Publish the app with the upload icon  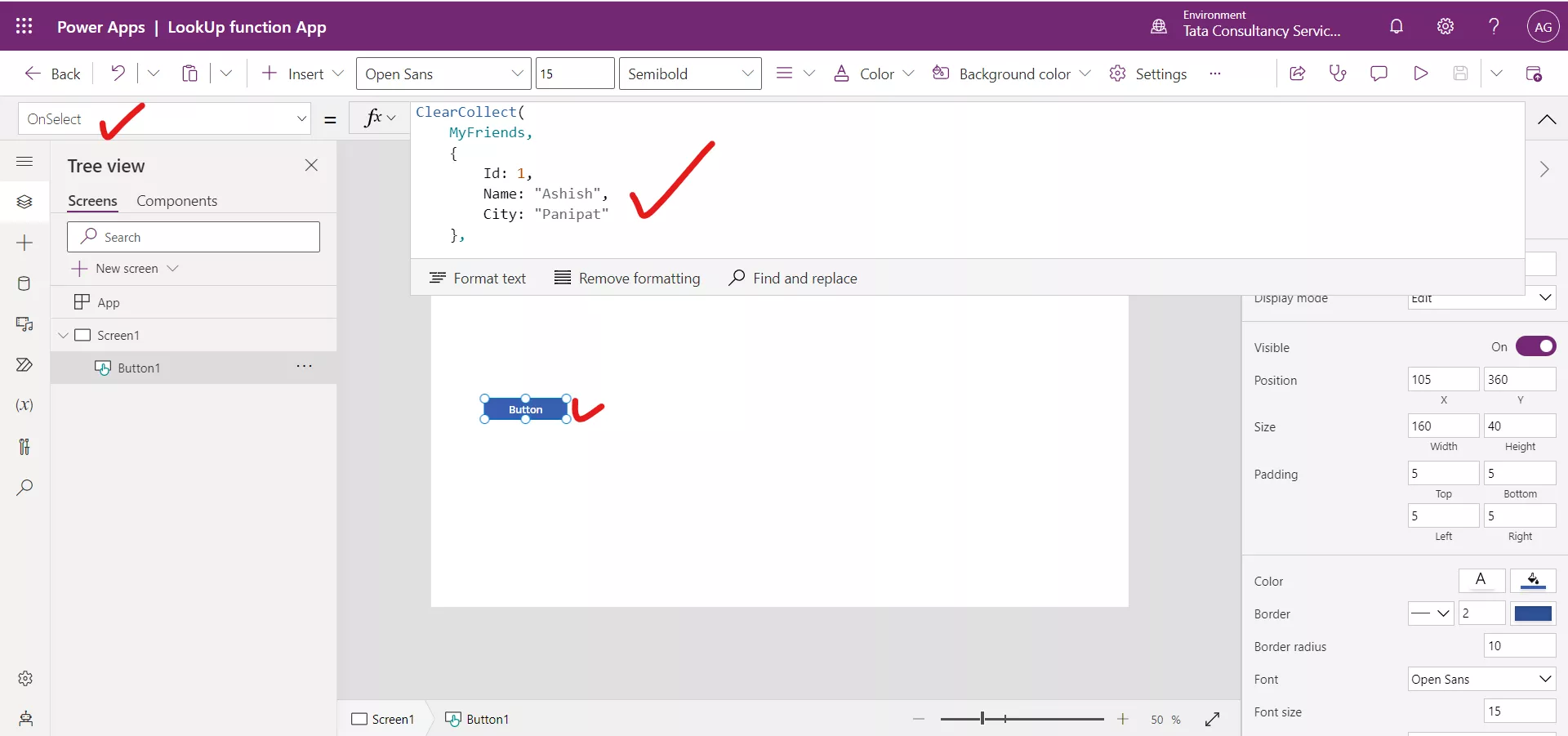click(1535, 74)
